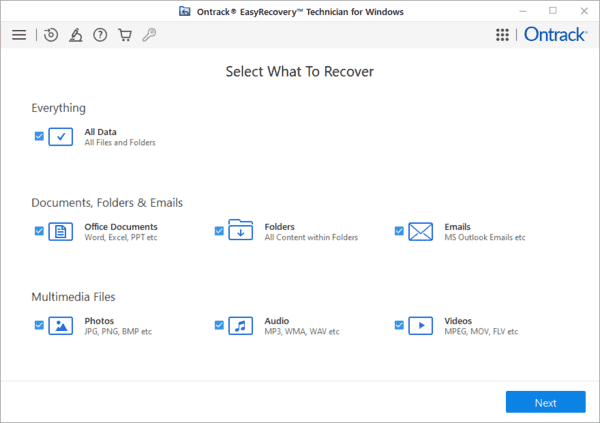
Task: Toggle the Audio checkbox
Action: (219, 325)
